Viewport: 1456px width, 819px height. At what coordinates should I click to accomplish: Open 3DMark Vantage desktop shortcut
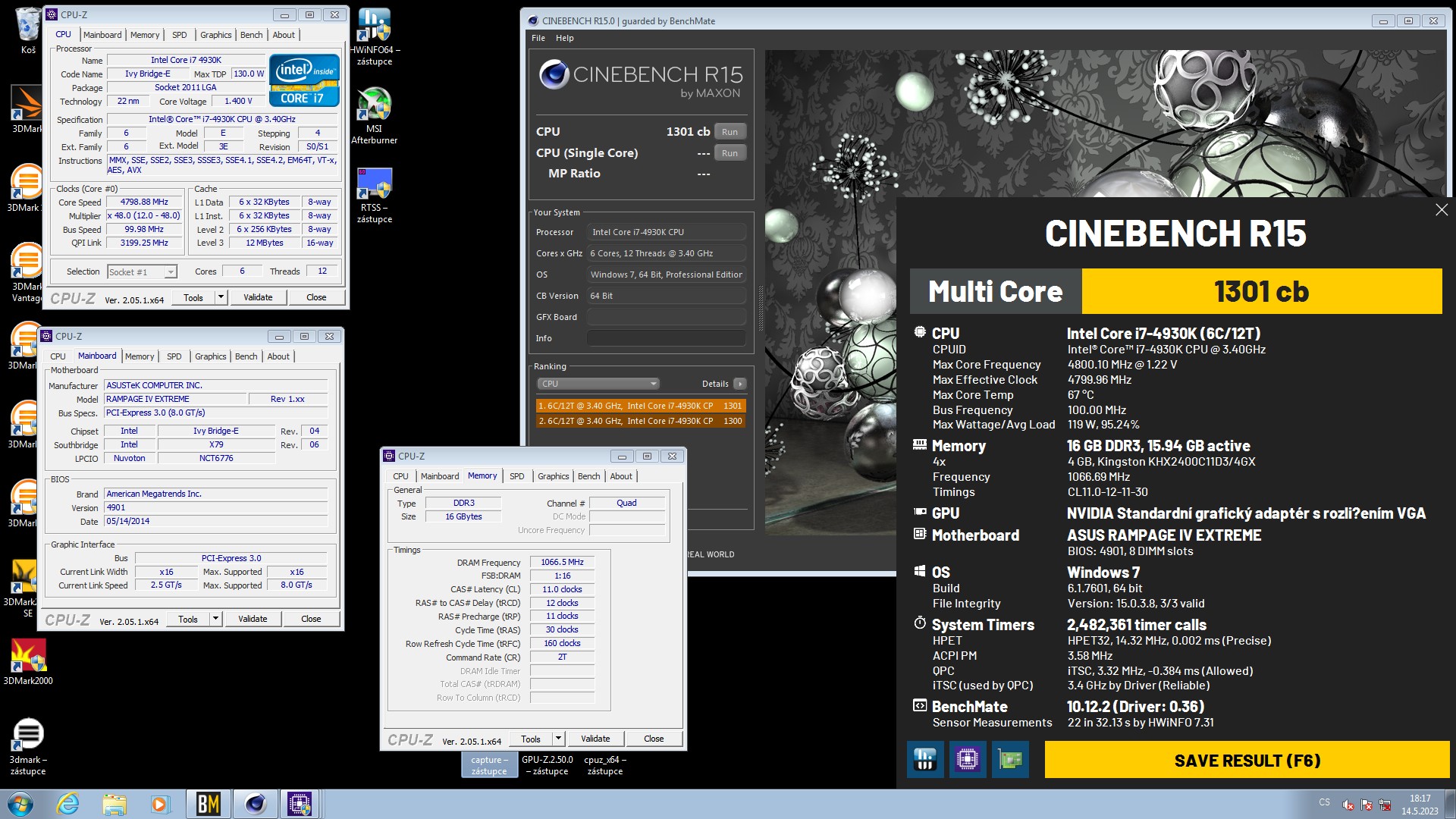point(27,273)
